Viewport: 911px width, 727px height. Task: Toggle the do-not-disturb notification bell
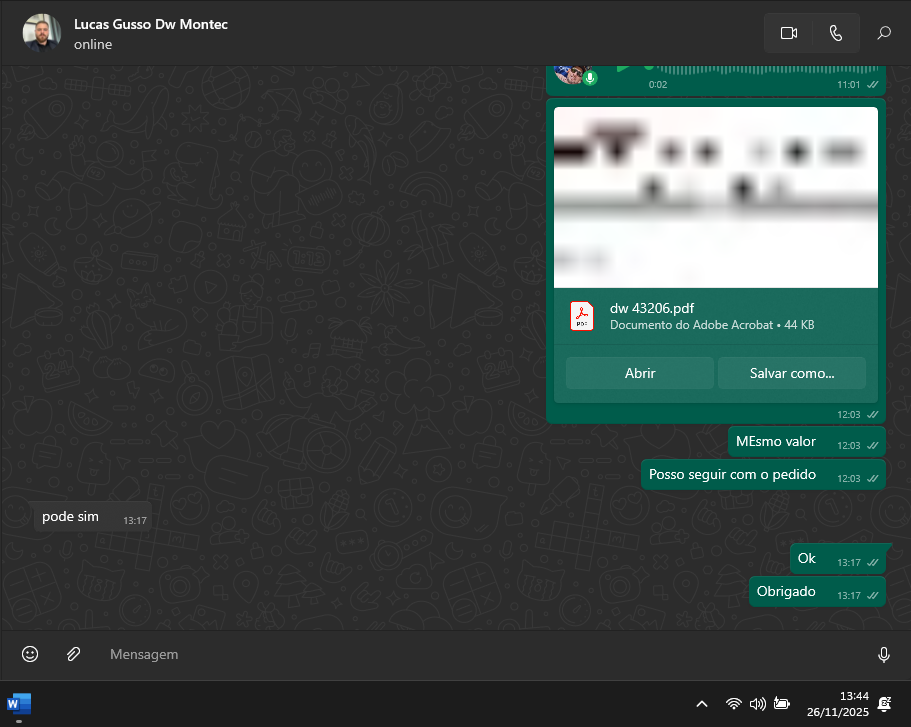884,704
